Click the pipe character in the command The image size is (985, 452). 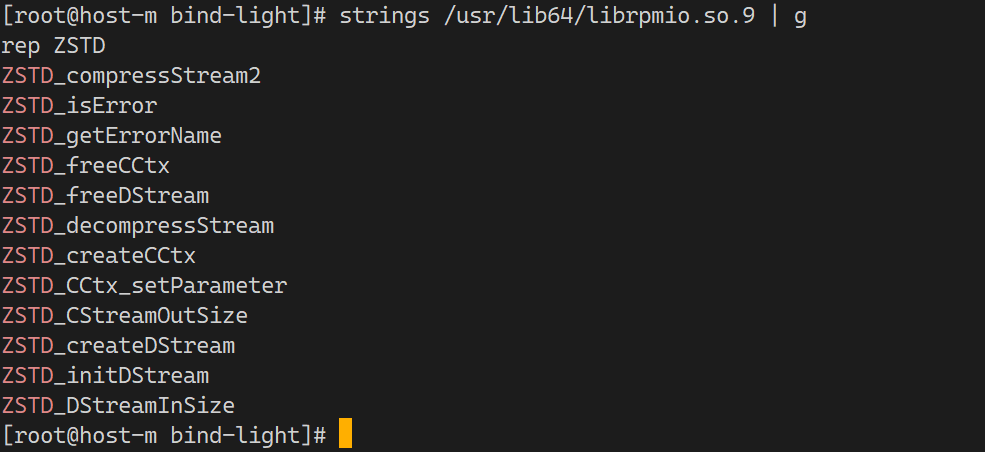(774, 16)
